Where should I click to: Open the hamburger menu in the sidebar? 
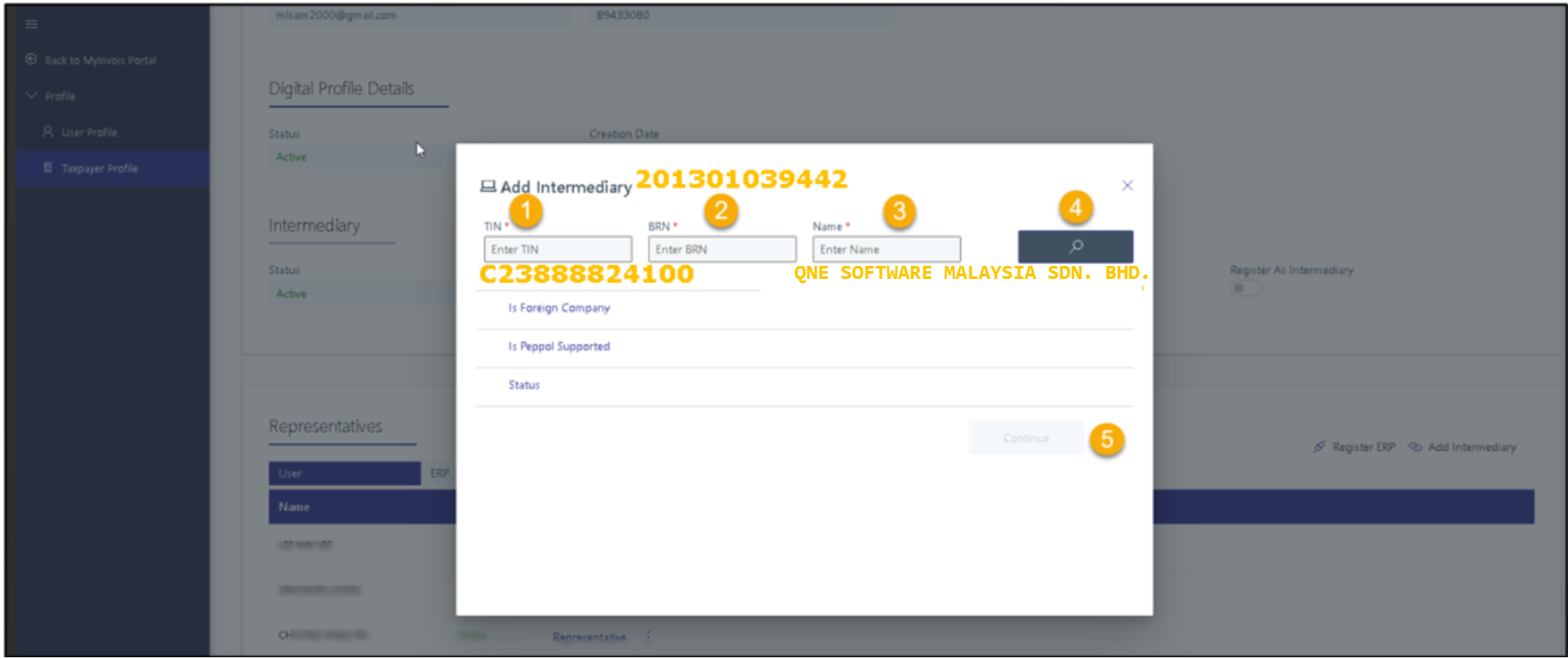(x=31, y=24)
